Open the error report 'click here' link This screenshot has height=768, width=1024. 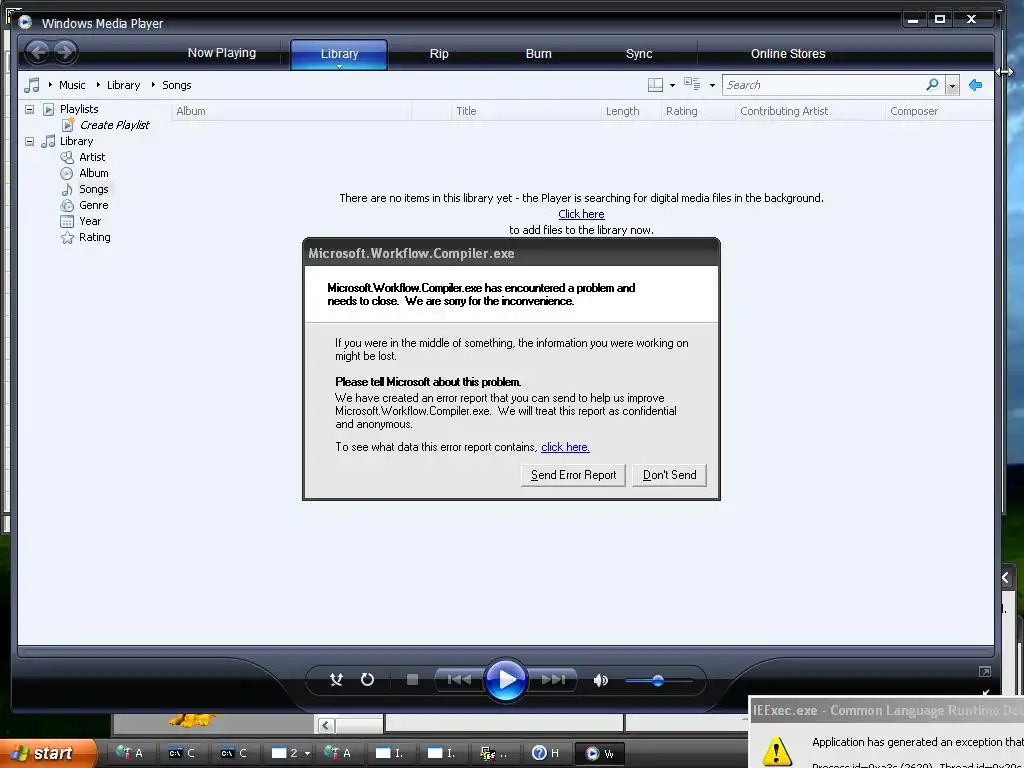click(x=565, y=447)
